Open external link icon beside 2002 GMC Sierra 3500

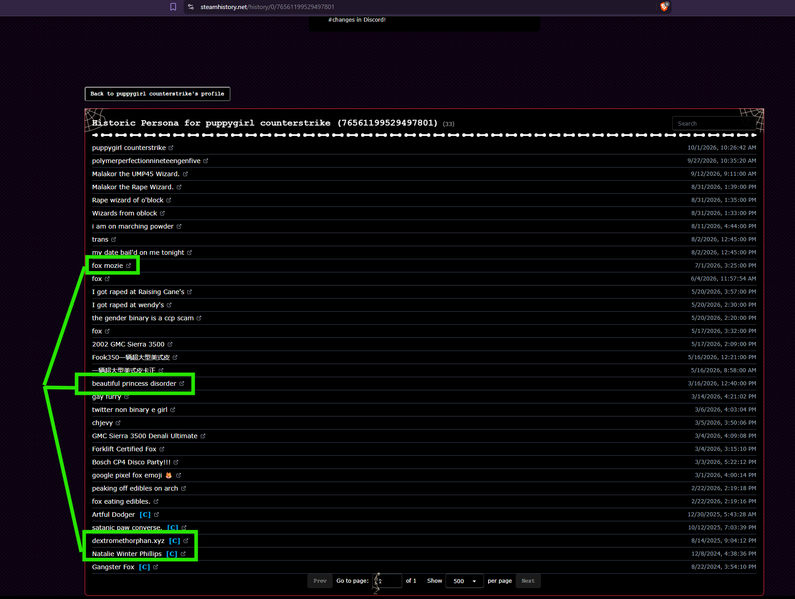point(170,344)
